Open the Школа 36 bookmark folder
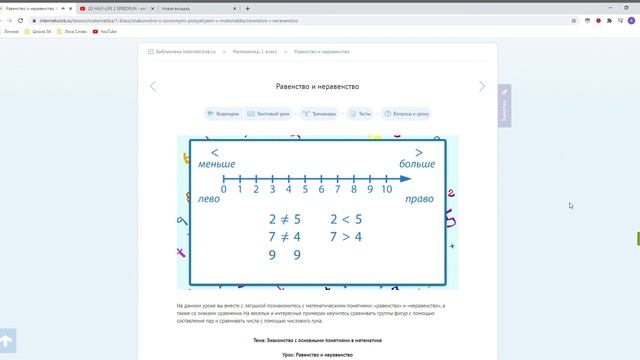The width and height of the screenshot is (640, 360). point(38,31)
